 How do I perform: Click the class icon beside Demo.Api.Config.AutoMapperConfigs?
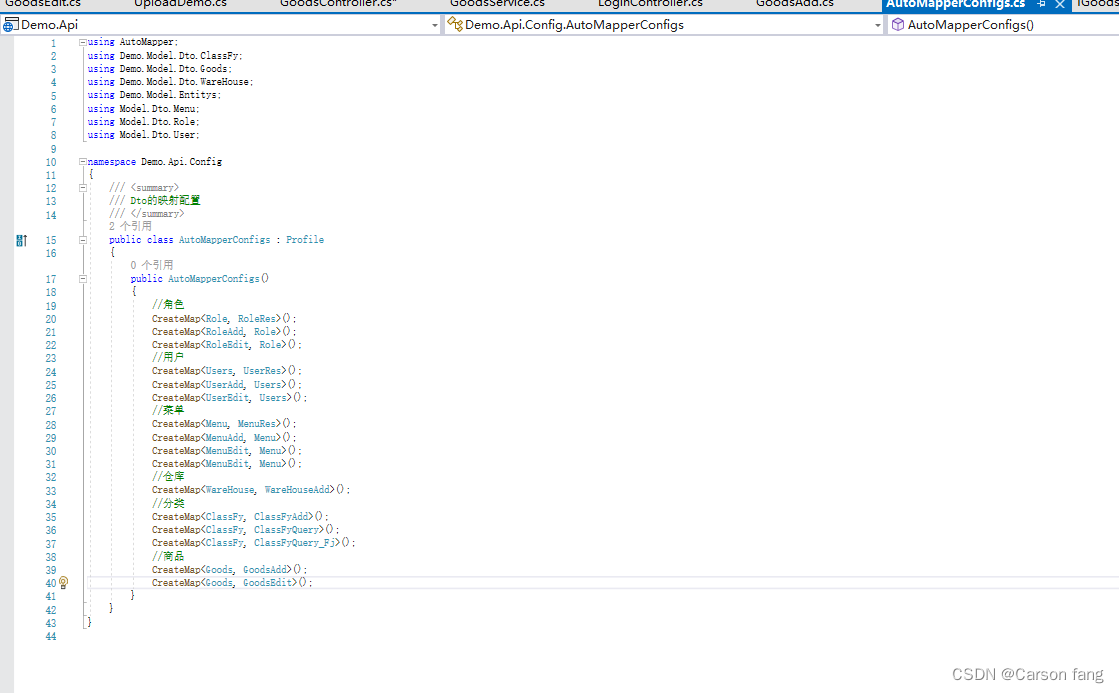[x=455, y=25]
